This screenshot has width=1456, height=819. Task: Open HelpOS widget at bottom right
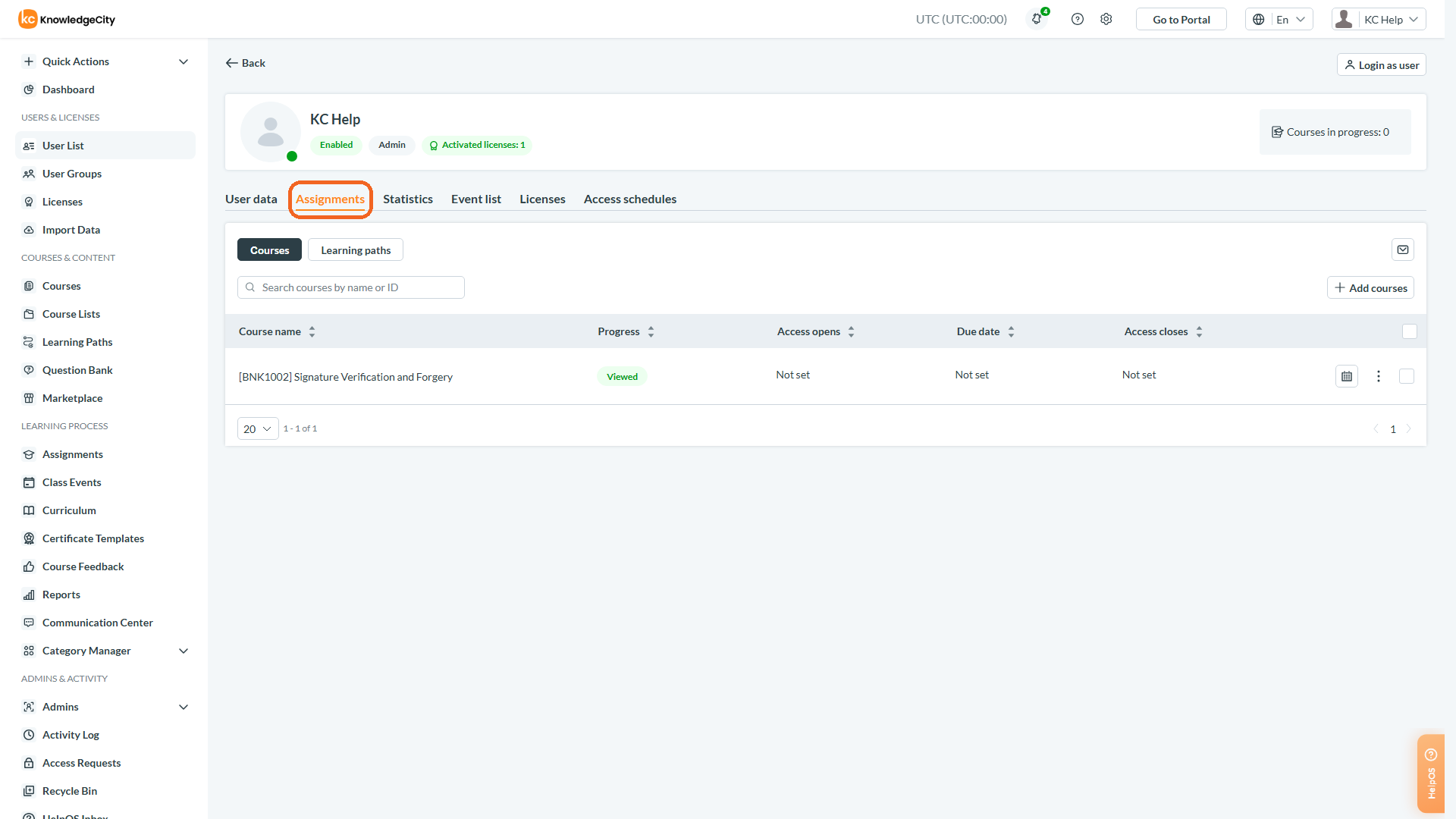tap(1431, 773)
